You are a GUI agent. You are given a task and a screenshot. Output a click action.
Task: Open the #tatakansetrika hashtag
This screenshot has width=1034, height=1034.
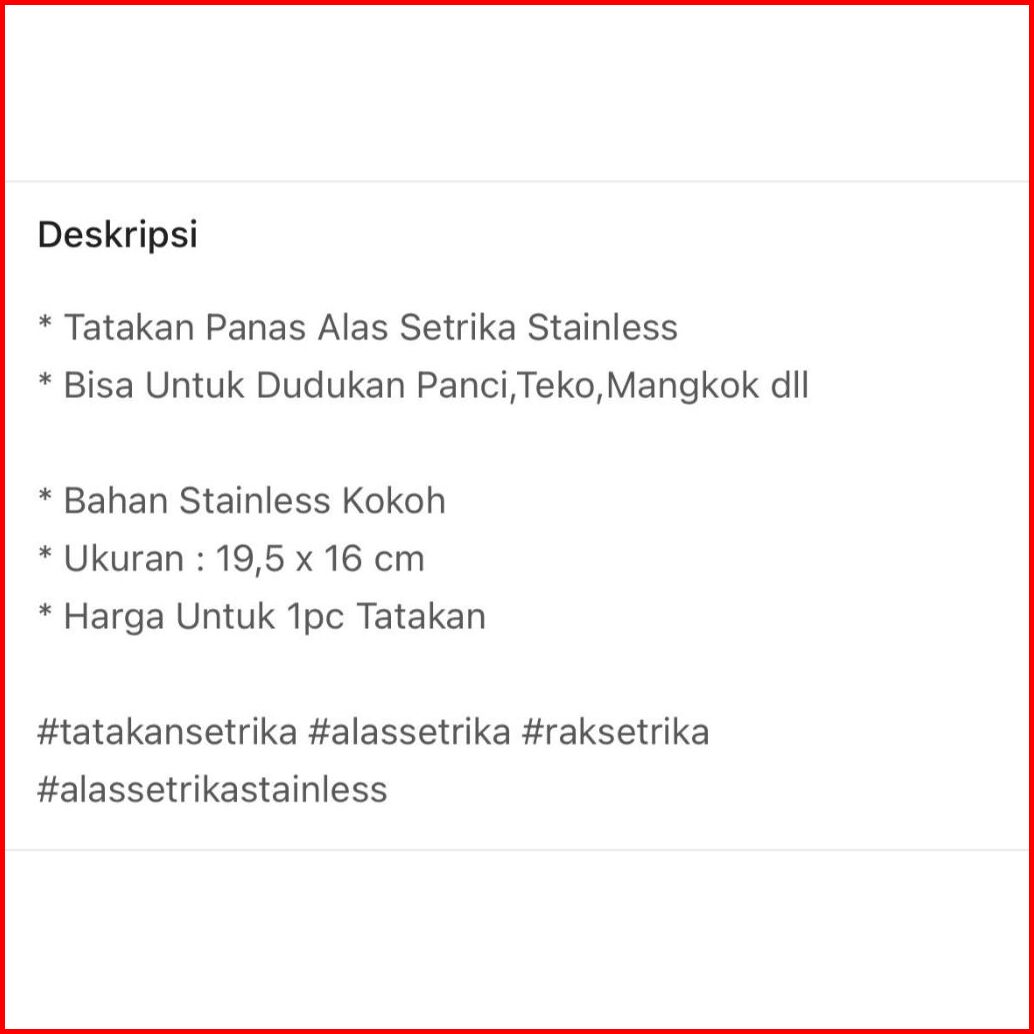(x=167, y=732)
